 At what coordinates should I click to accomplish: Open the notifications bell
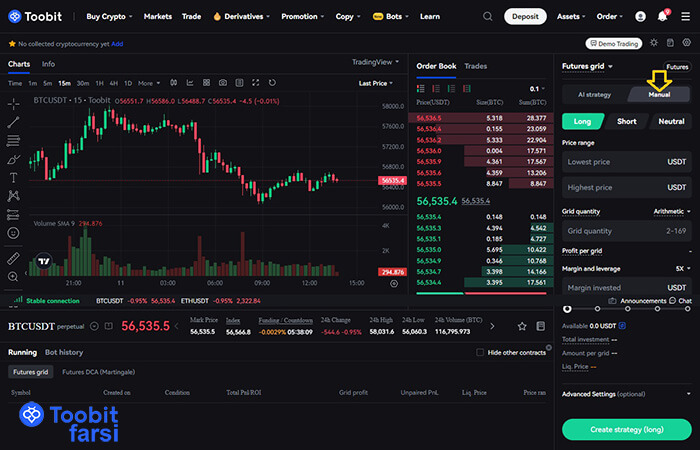coord(662,17)
